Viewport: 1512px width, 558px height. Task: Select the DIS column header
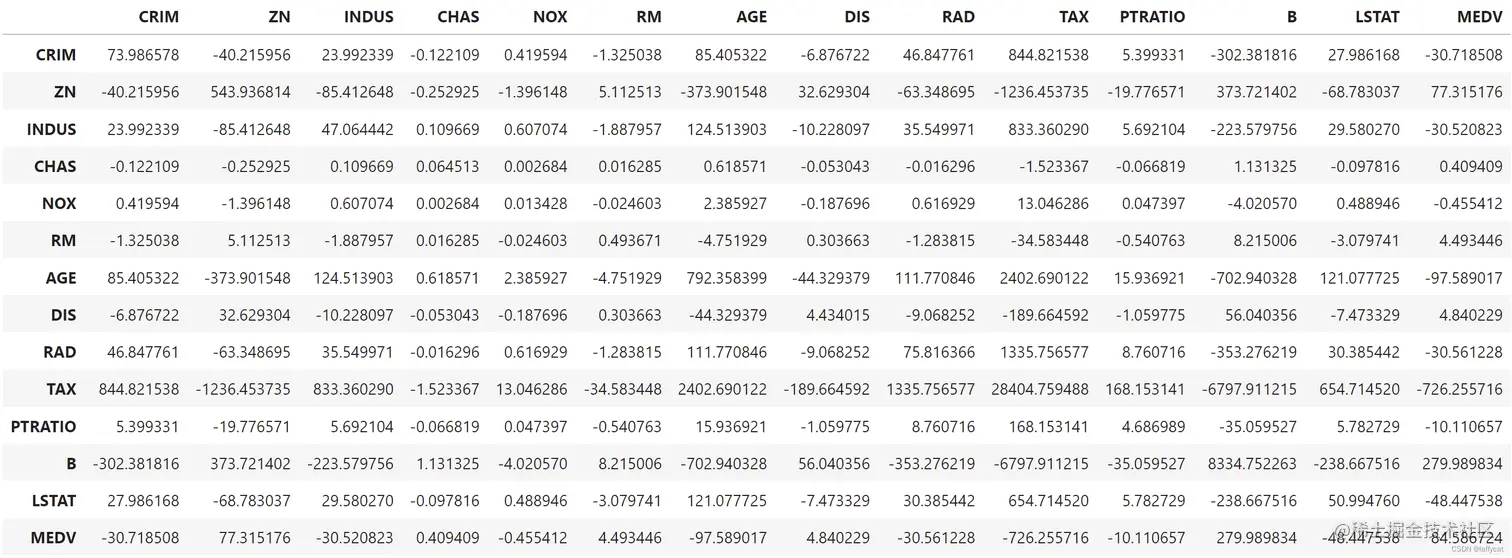[856, 17]
